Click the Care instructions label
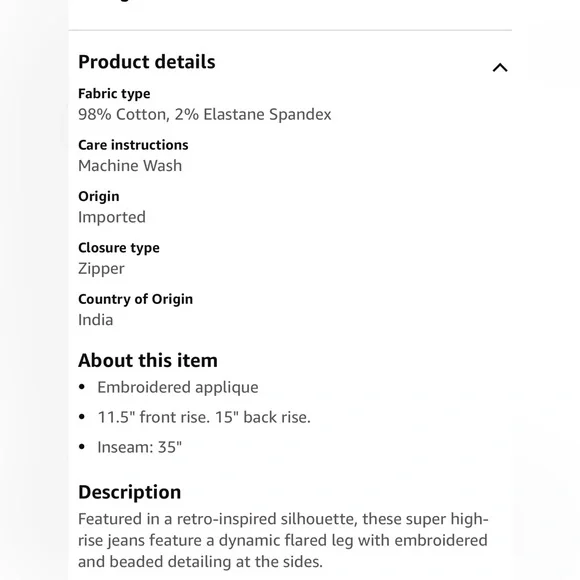The height and width of the screenshot is (580, 580). (x=133, y=145)
